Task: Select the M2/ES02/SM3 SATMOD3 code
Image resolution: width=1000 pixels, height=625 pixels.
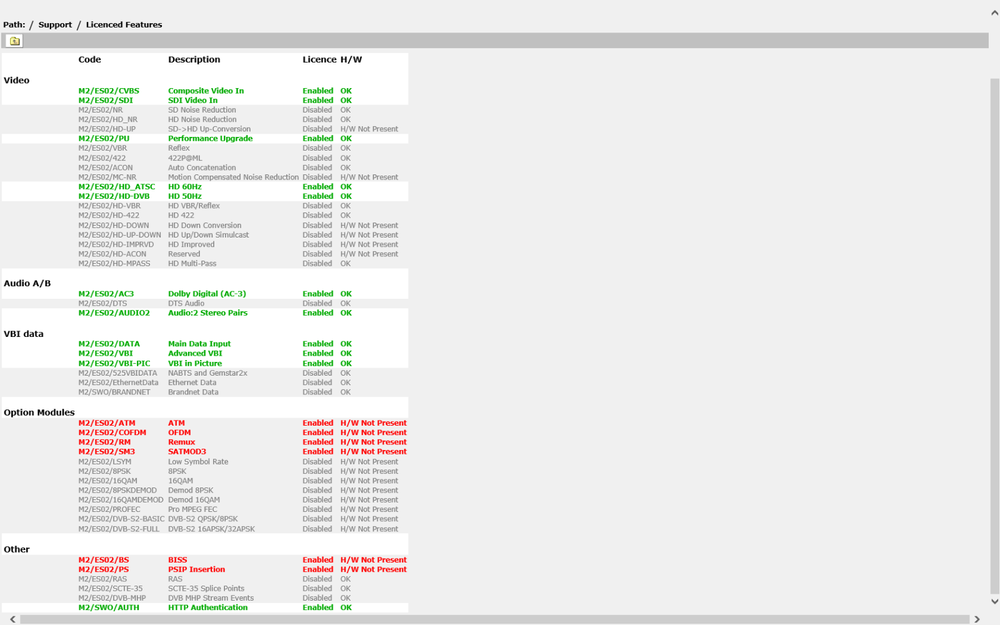Action: (x=106, y=452)
